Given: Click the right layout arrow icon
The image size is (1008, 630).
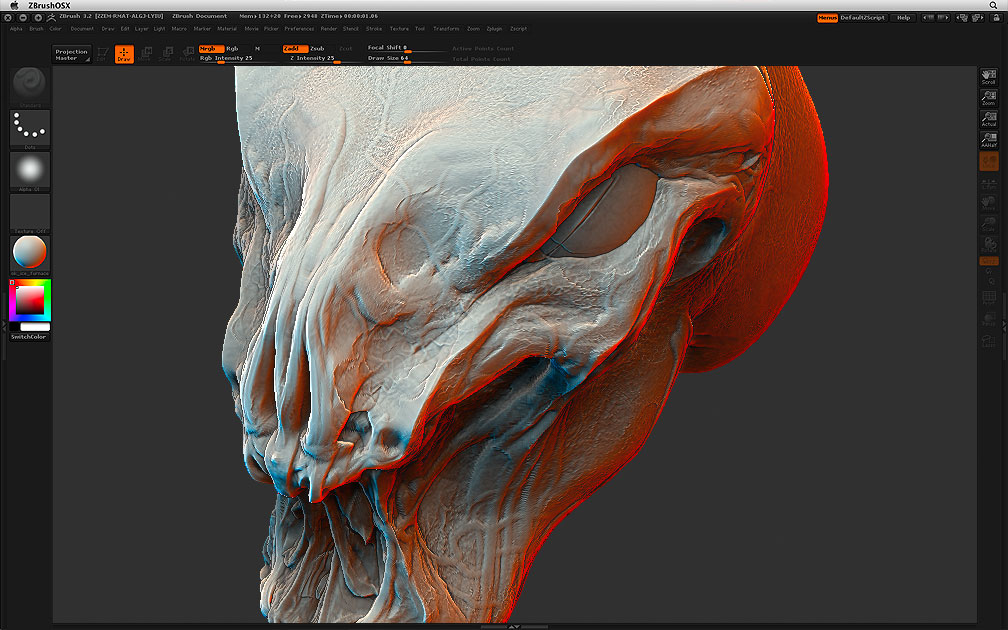Looking at the screenshot, I should (978, 17).
